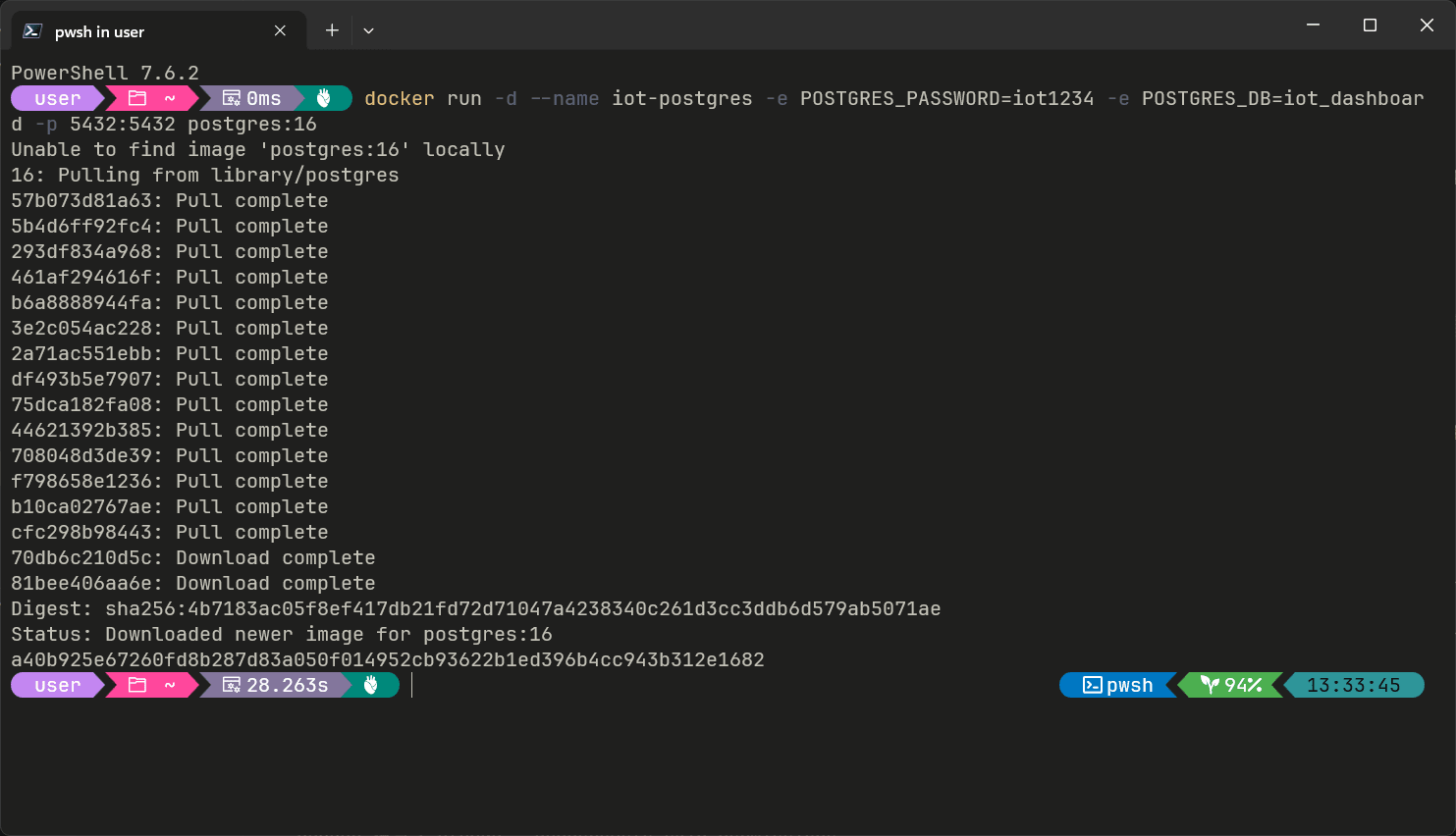Click the hand icon in the top prompt
This screenshot has height=836, width=1456.
pos(324,98)
